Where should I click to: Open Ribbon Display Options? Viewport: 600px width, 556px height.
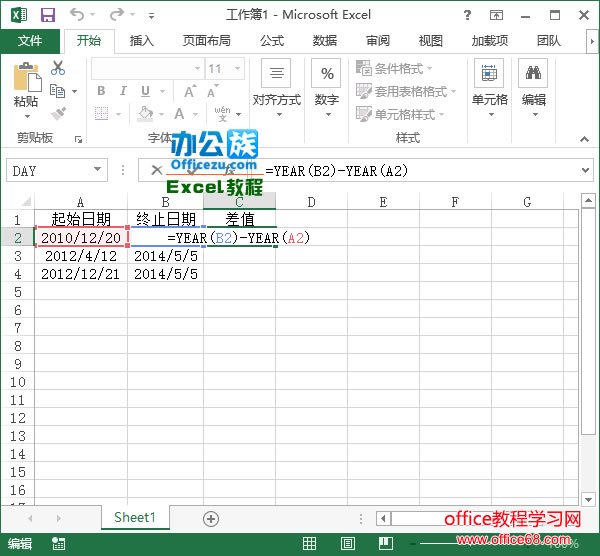tap(496, 15)
